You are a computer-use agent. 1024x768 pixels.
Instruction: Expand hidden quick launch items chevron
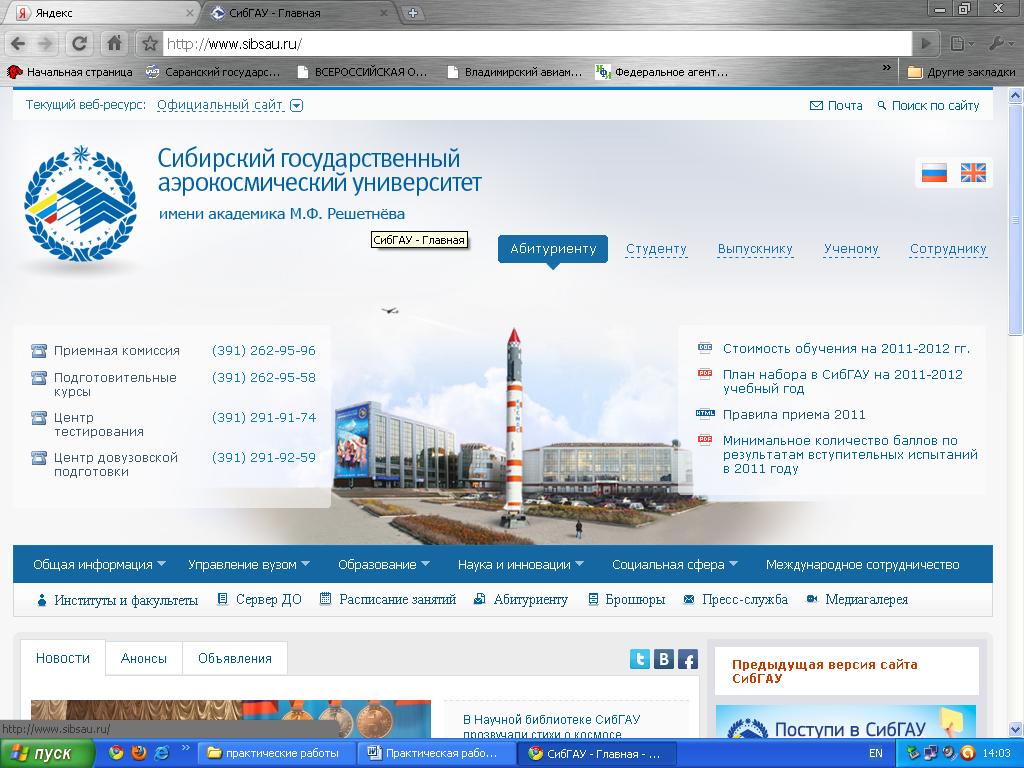click(185, 748)
